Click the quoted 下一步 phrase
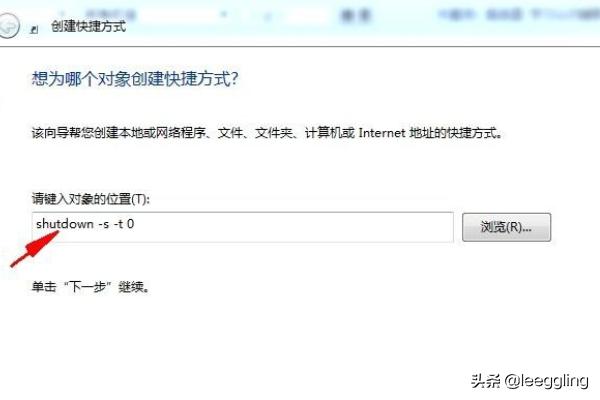This screenshot has height=400, width=600. pos(88,286)
